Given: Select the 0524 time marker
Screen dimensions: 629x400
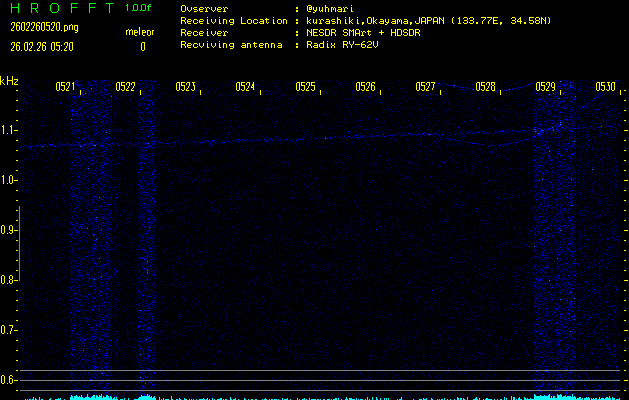Looking at the screenshot, I should click(x=245, y=87).
